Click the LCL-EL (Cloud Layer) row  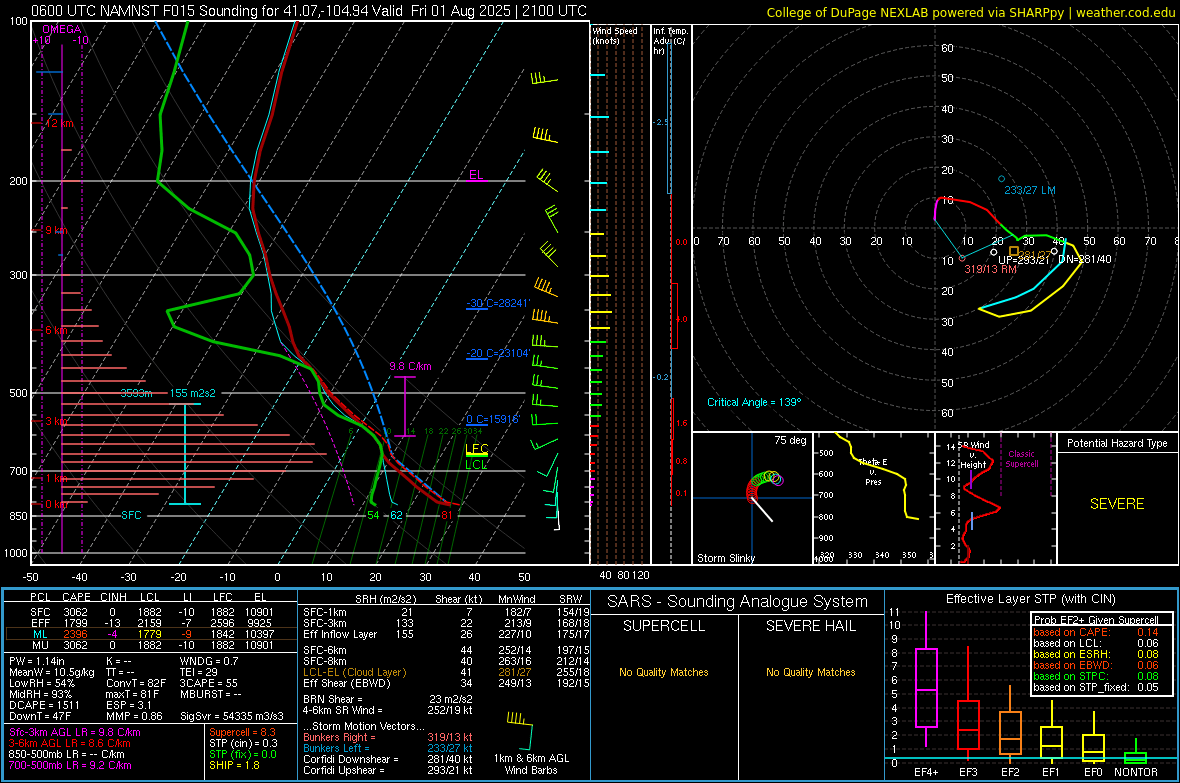click(446, 672)
